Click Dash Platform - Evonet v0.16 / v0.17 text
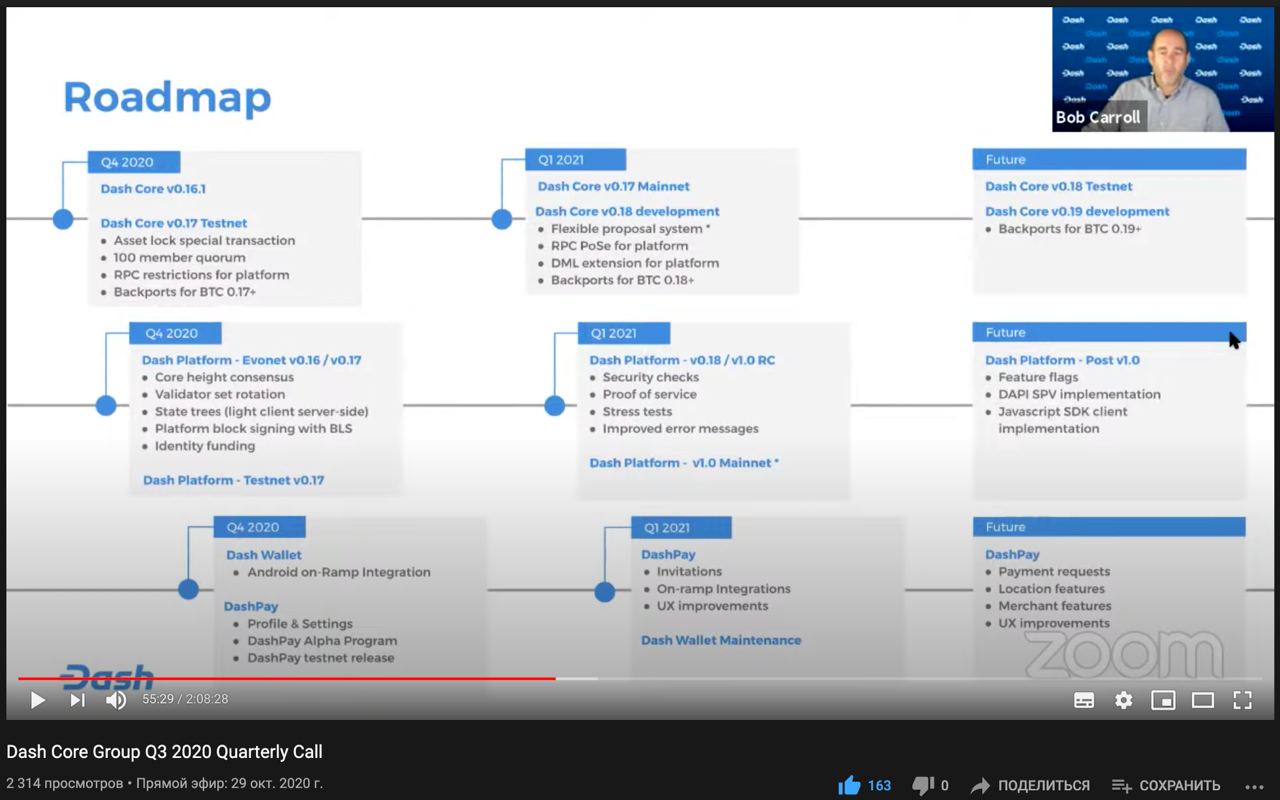The image size is (1280, 800). tap(252, 360)
